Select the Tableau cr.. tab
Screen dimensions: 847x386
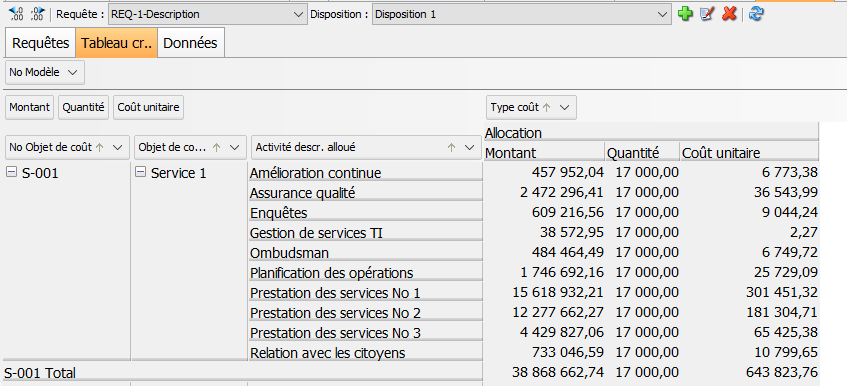(x=117, y=43)
